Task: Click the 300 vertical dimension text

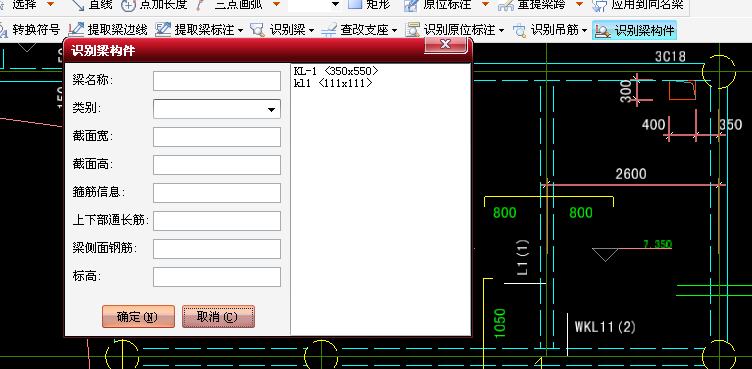Action: (x=626, y=91)
